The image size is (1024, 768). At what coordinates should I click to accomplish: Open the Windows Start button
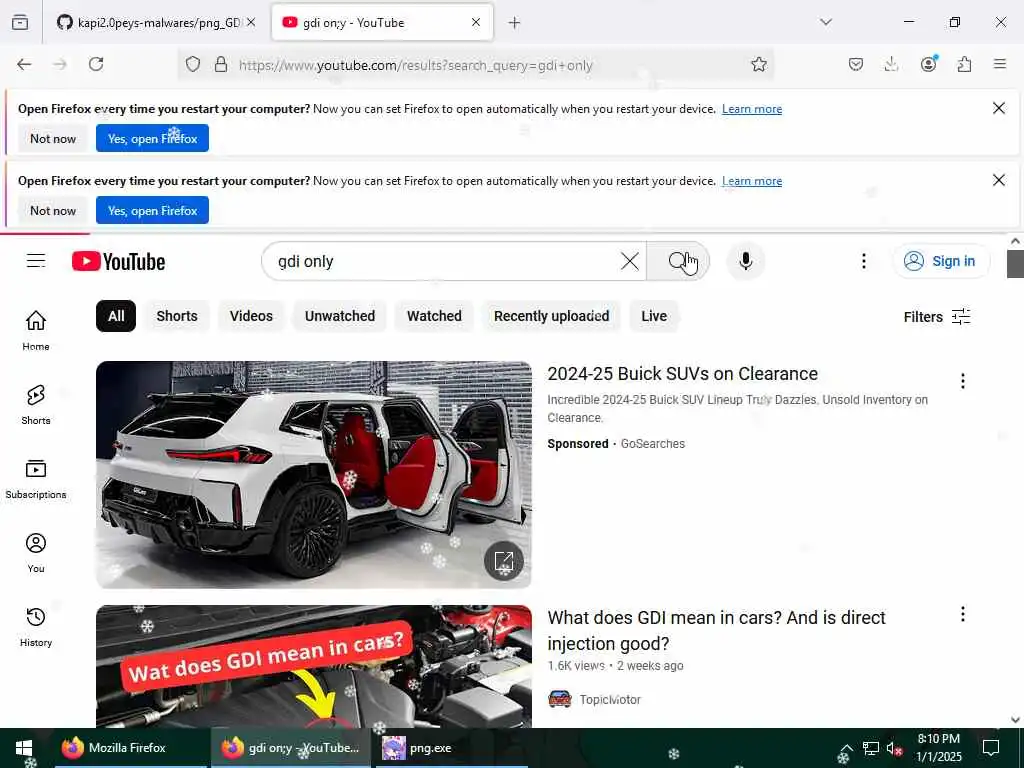(24, 748)
